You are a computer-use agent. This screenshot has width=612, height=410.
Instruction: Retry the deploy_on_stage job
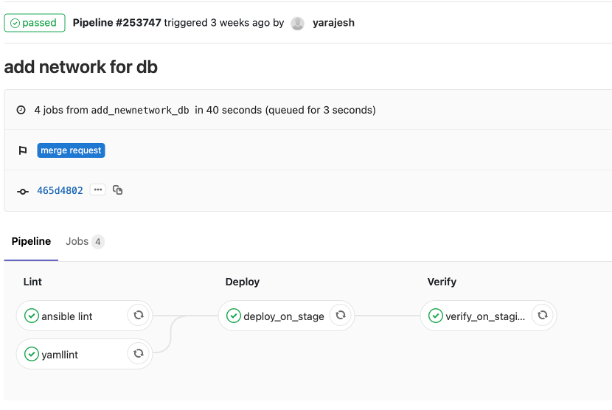340,316
